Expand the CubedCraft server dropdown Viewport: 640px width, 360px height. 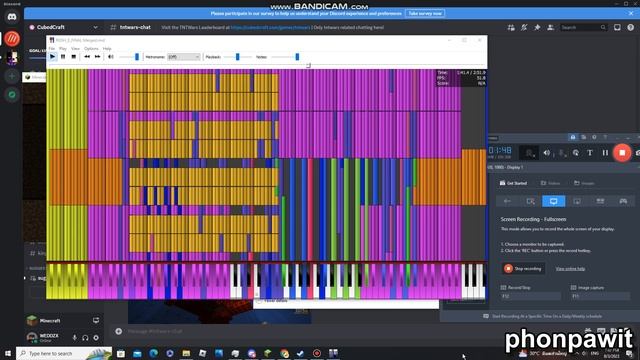click(x=96, y=27)
